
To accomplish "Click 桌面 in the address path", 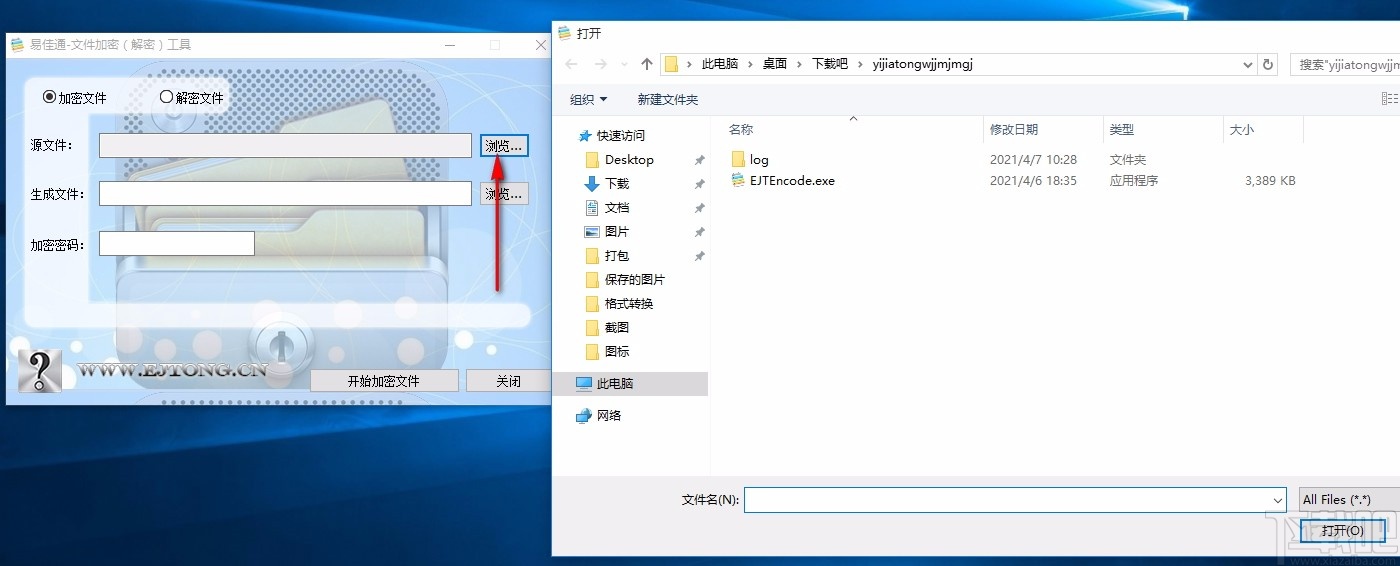I will (775, 64).
